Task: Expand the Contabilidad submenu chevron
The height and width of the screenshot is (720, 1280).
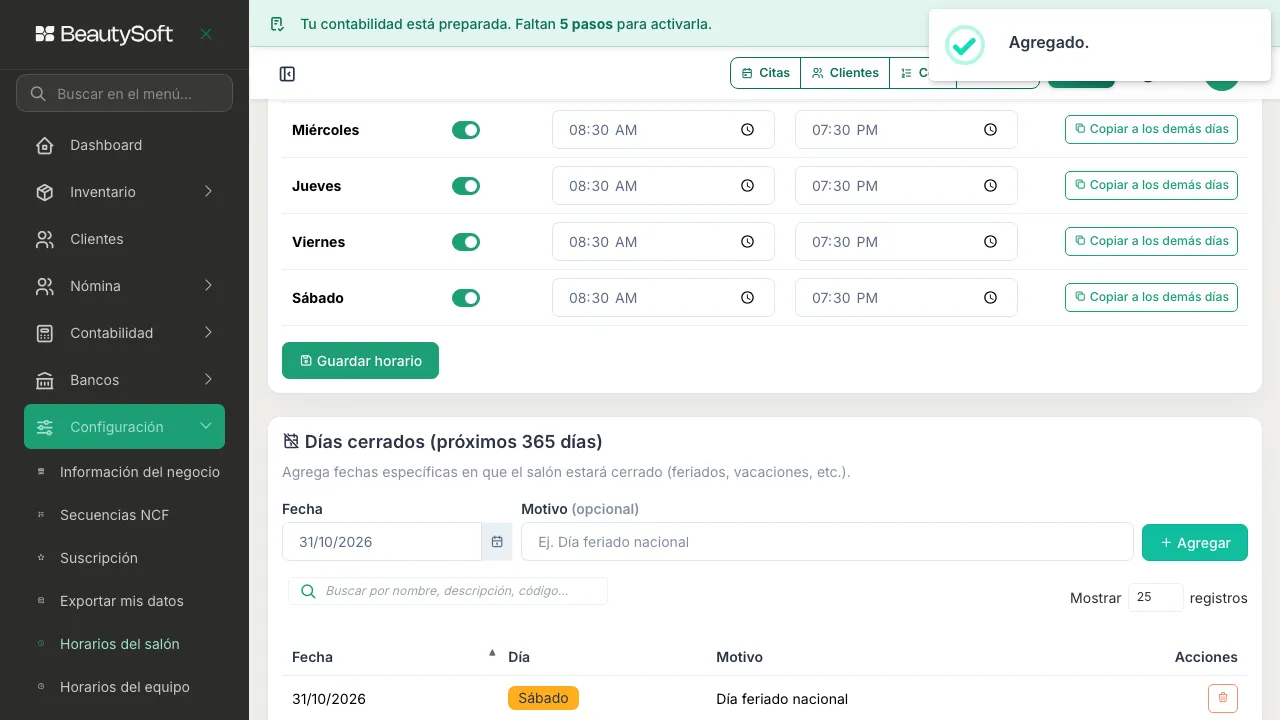Action: coord(208,332)
